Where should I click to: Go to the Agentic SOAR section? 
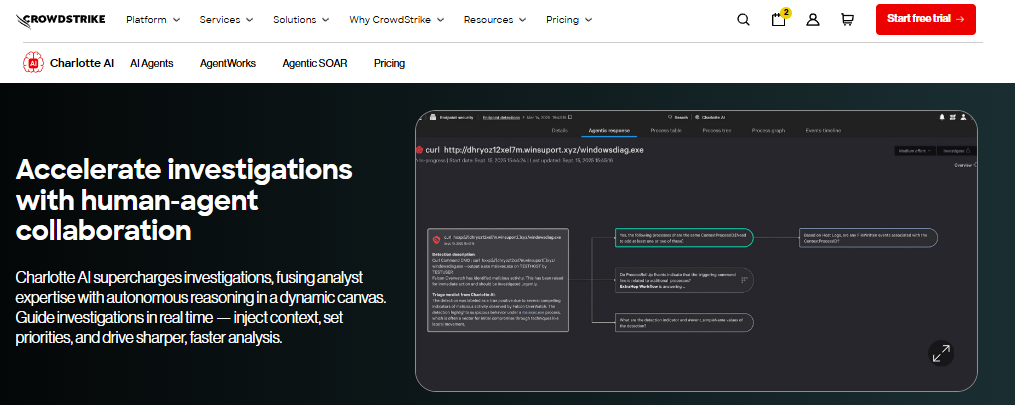click(x=315, y=63)
